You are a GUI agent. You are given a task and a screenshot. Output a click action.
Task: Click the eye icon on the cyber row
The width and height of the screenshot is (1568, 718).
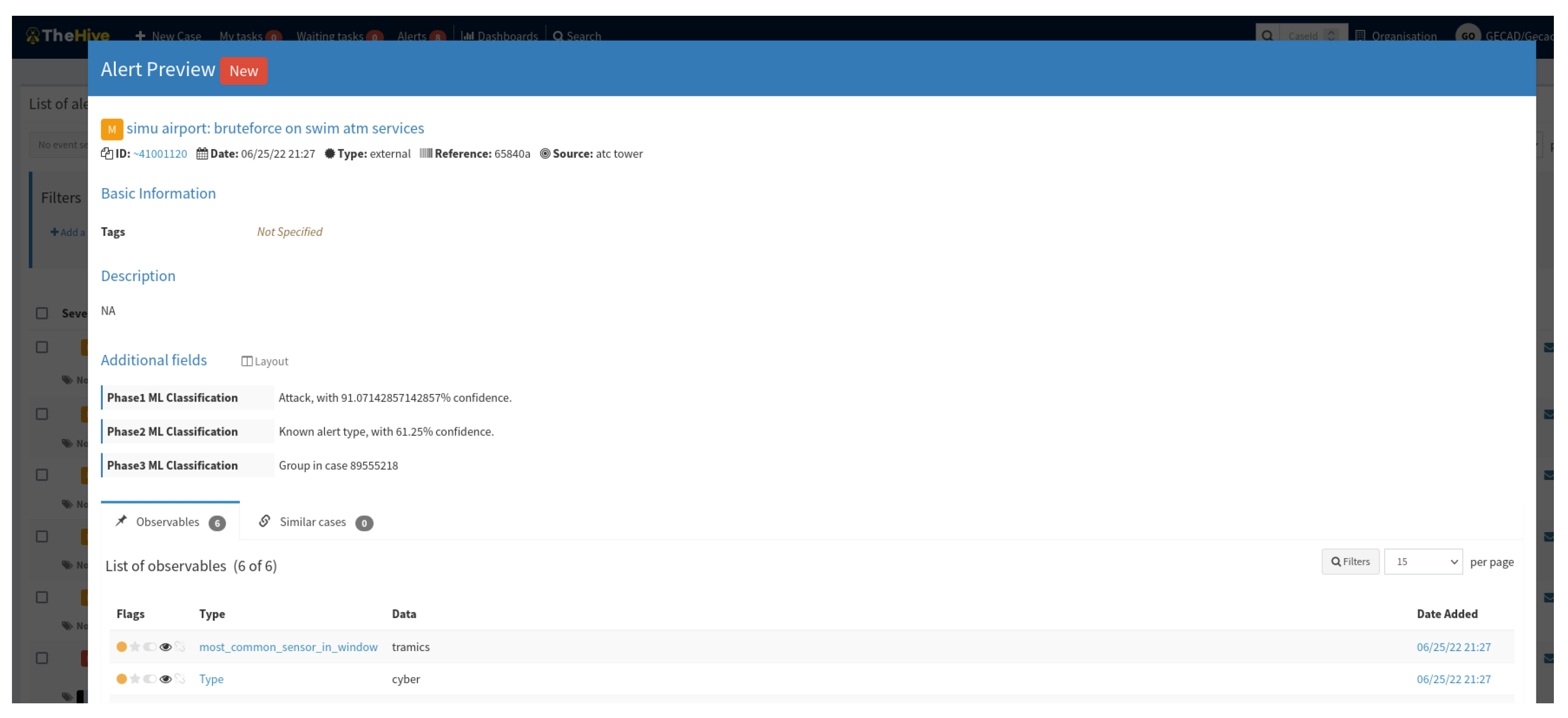(x=165, y=679)
